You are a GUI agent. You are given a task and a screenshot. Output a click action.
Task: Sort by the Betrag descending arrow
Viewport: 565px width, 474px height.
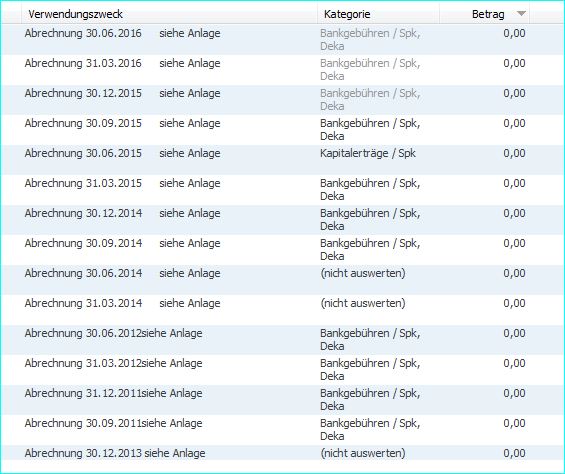tap(521, 14)
